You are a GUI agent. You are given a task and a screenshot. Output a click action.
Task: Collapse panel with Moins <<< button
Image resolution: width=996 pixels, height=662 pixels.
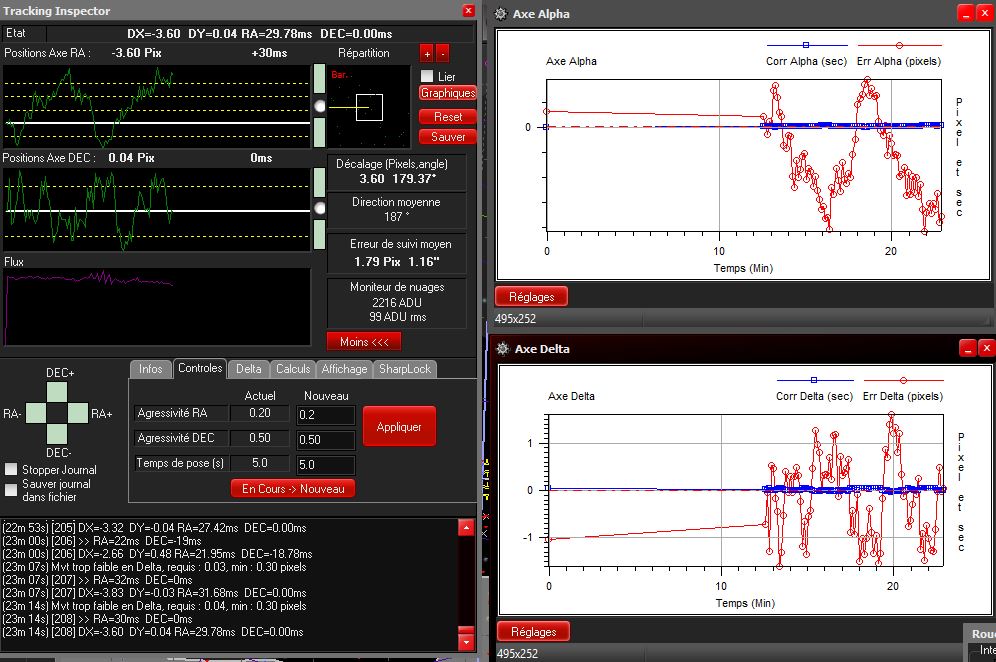point(363,341)
